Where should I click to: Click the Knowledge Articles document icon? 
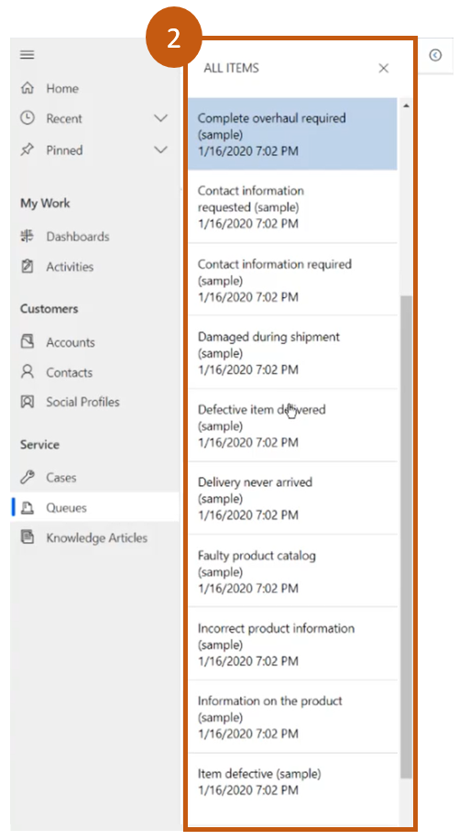pyautogui.click(x=27, y=537)
